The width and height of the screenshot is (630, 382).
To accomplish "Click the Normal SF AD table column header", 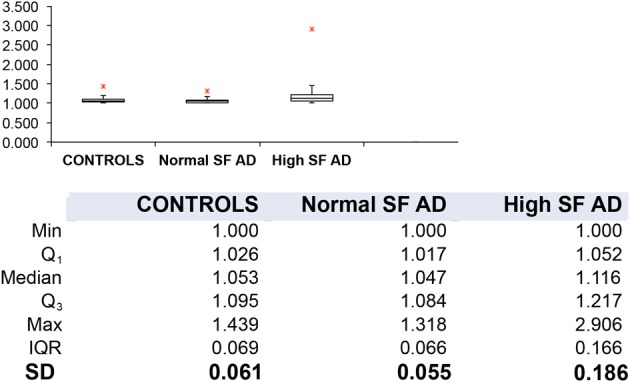I will pos(374,204).
